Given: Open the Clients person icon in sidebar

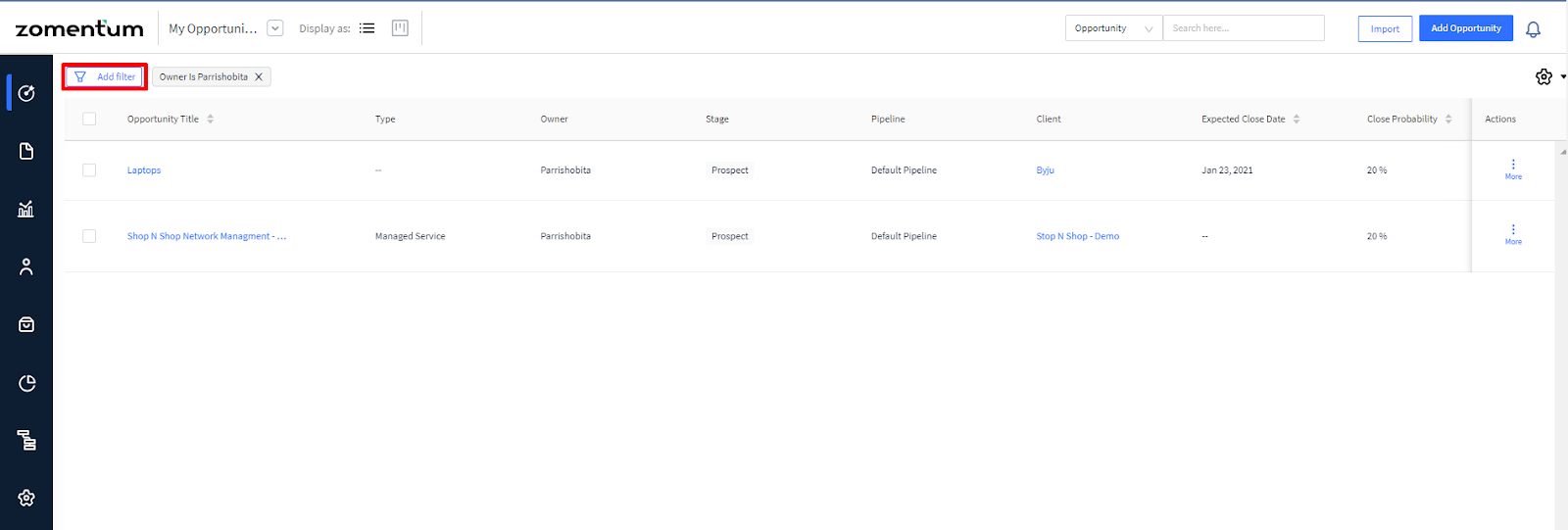Looking at the screenshot, I should click(x=26, y=266).
